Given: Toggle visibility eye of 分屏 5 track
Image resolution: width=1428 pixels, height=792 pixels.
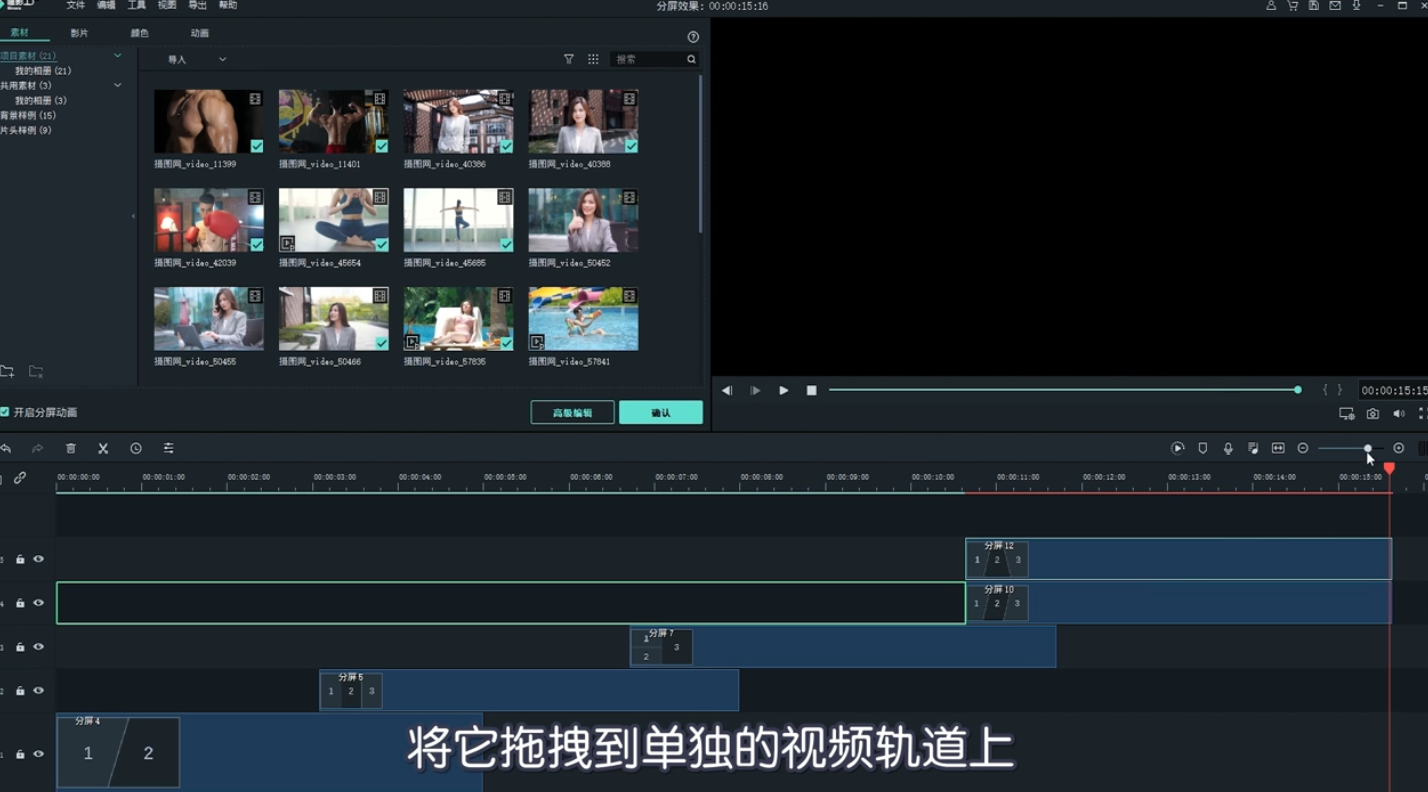Looking at the screenshot, I should click(38, 691).
